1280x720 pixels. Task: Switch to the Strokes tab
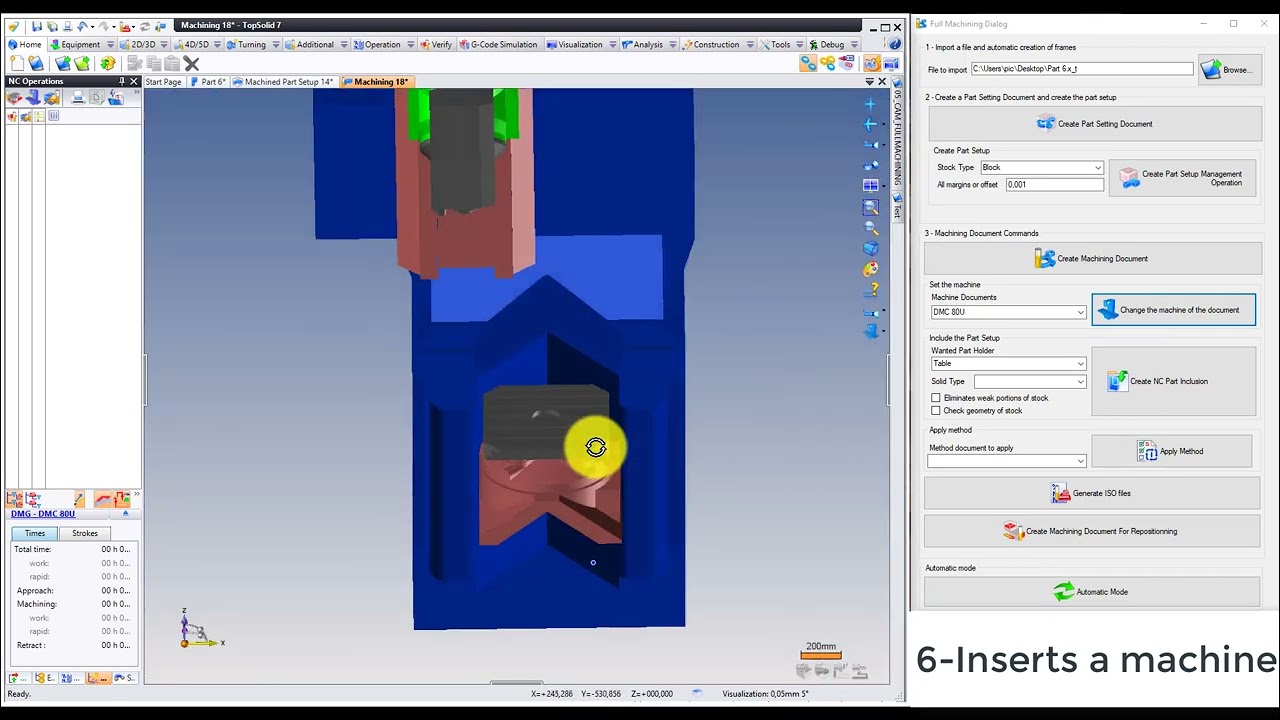(85, 533)
